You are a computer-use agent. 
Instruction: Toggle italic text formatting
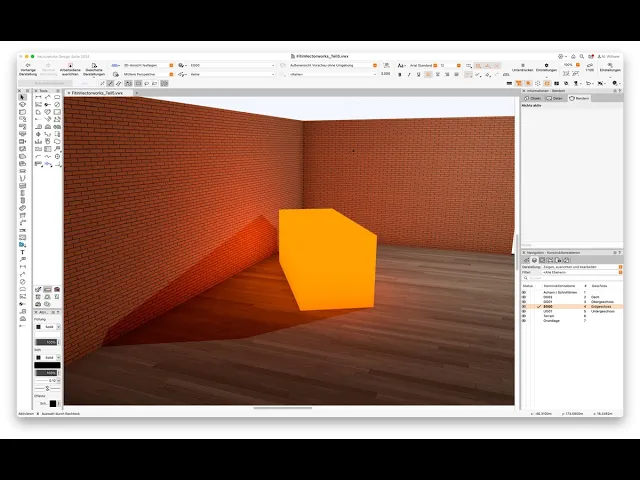coord(409,74)
